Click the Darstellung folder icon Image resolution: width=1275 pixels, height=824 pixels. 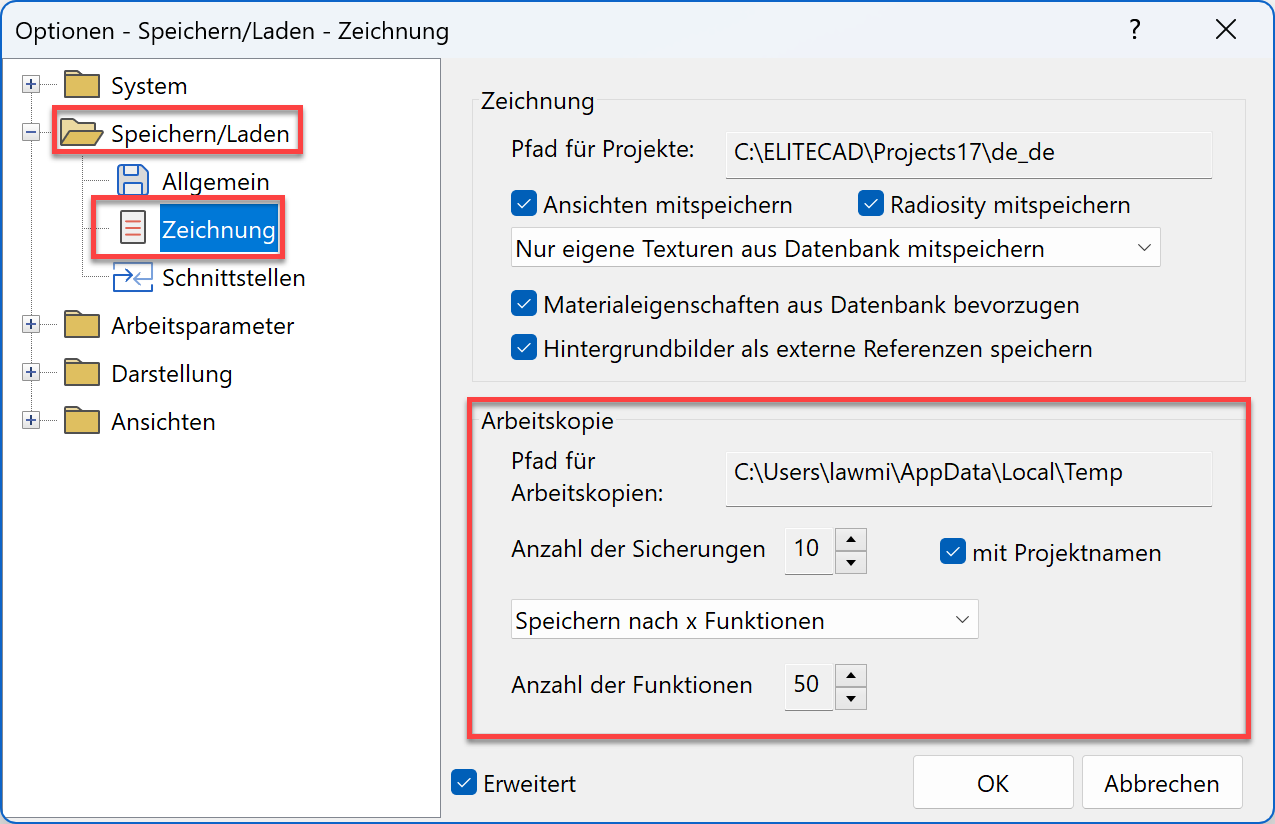82,373
